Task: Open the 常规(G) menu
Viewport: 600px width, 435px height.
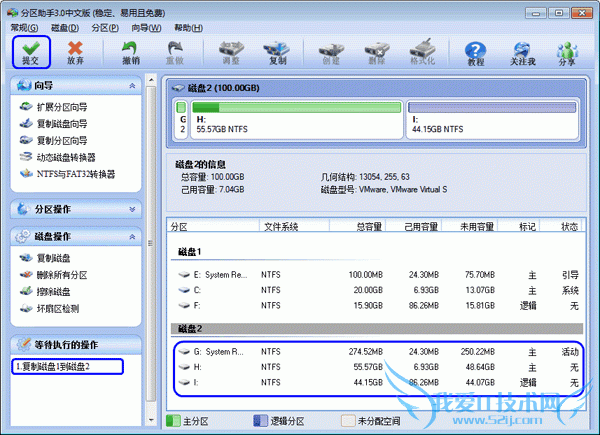Action: 24,28
